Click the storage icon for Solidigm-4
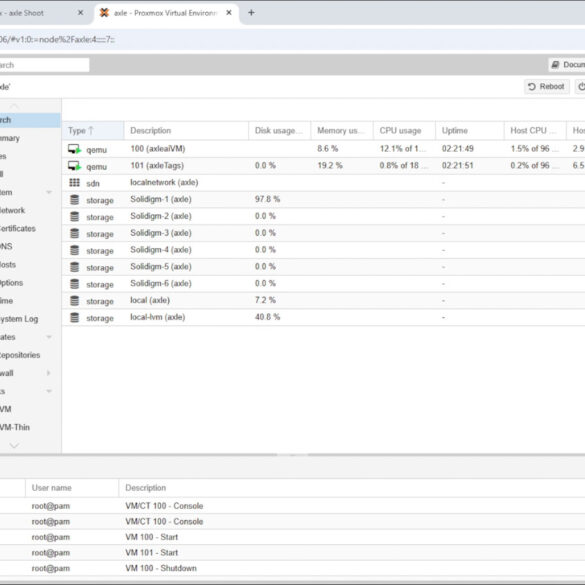Screen dimensions: 585x585 click(74, 250)
